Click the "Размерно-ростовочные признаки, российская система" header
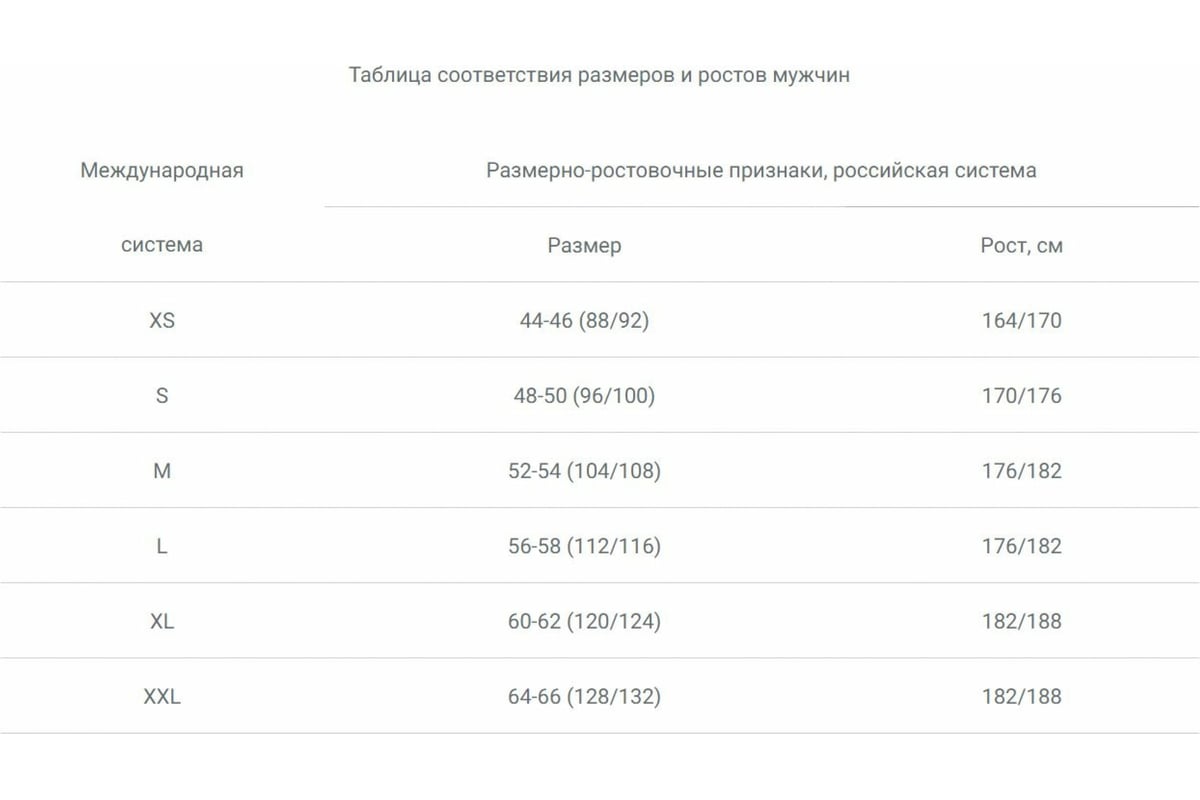The image size is (1200, 800). coord(761,170)
